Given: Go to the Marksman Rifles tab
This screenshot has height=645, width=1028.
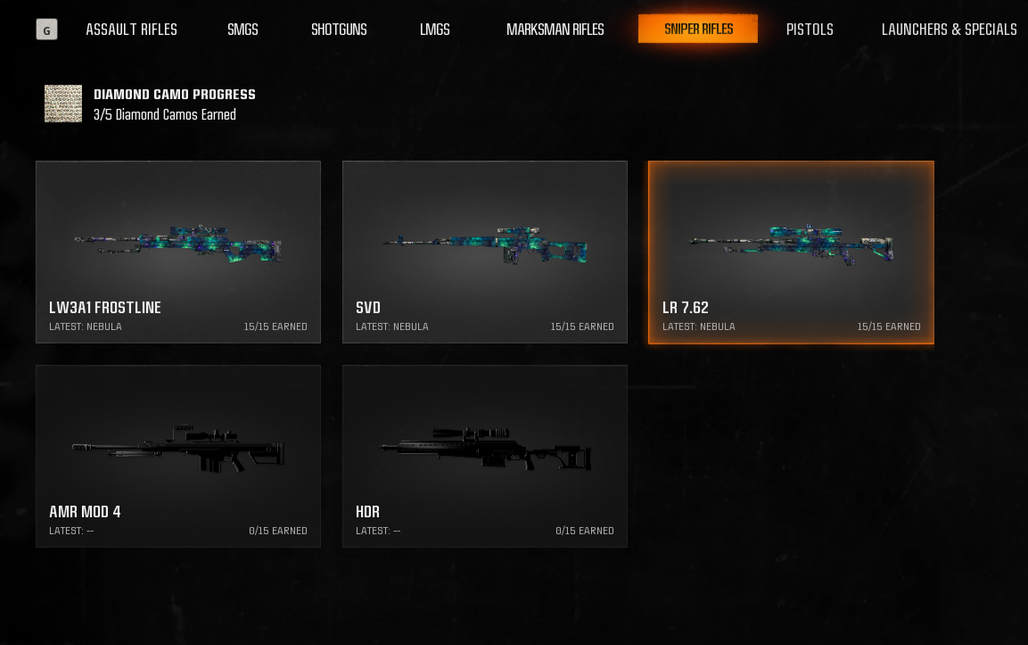Looking at the screenshot, I should (555, 29).
